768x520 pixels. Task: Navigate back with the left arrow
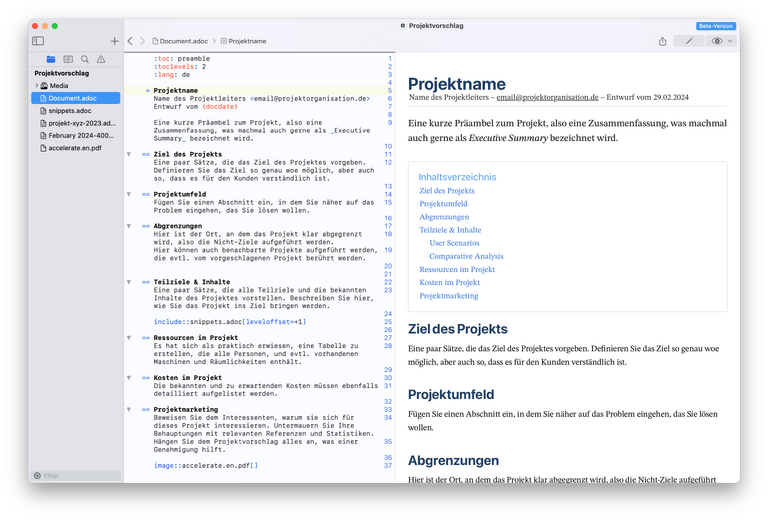tap(131, 41)
